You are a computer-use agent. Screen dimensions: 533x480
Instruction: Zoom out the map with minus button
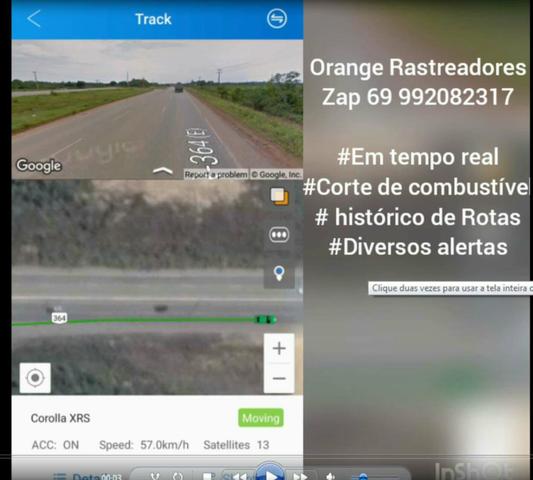click(x=279, y=378)
